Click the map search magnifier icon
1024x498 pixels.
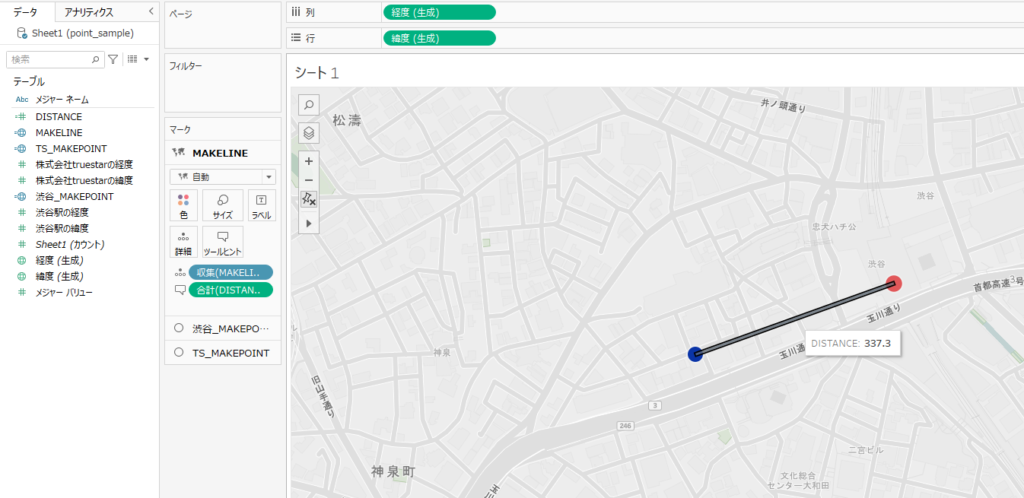309,105
